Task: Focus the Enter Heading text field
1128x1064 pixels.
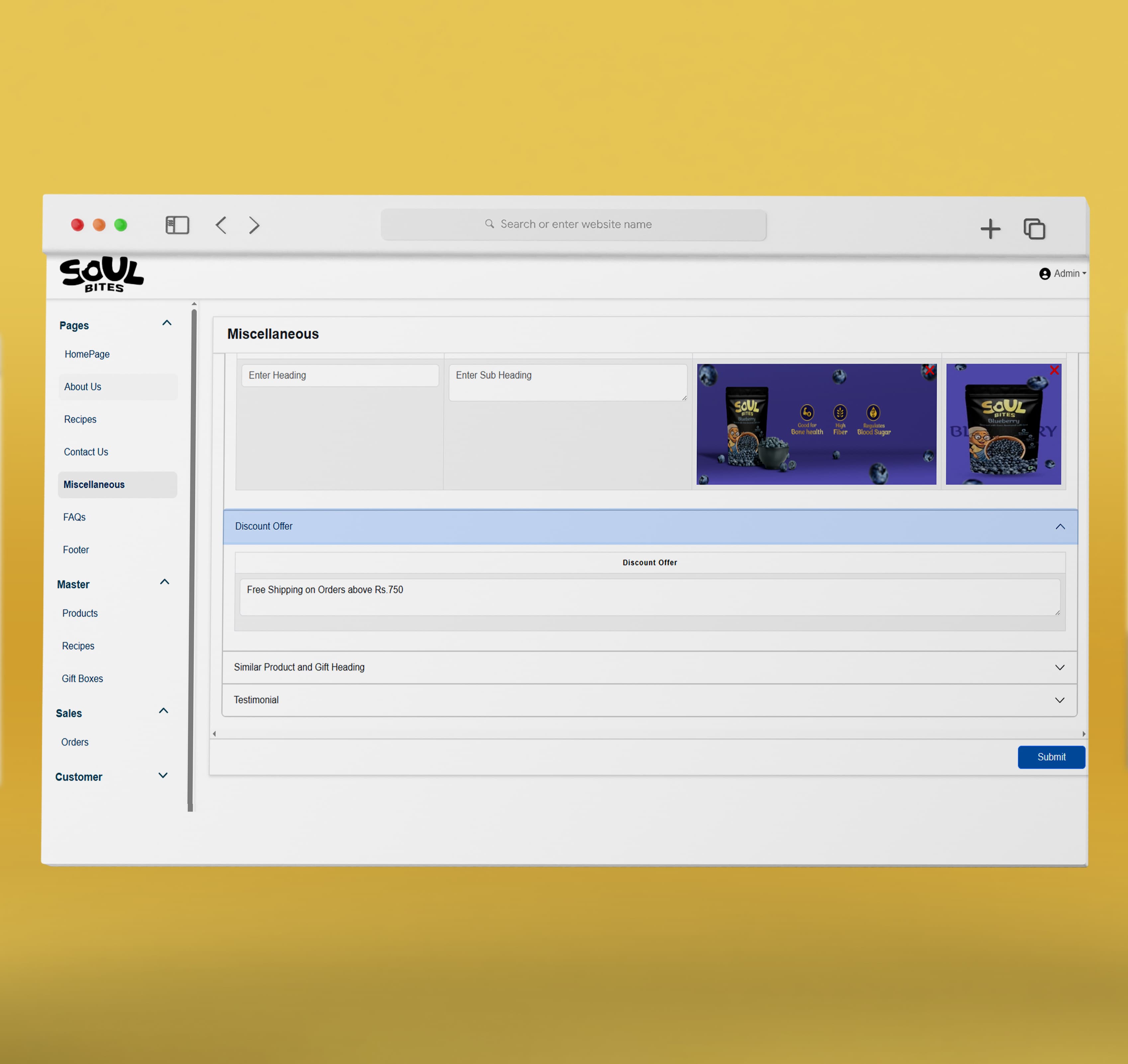Action: coord(340,376)
